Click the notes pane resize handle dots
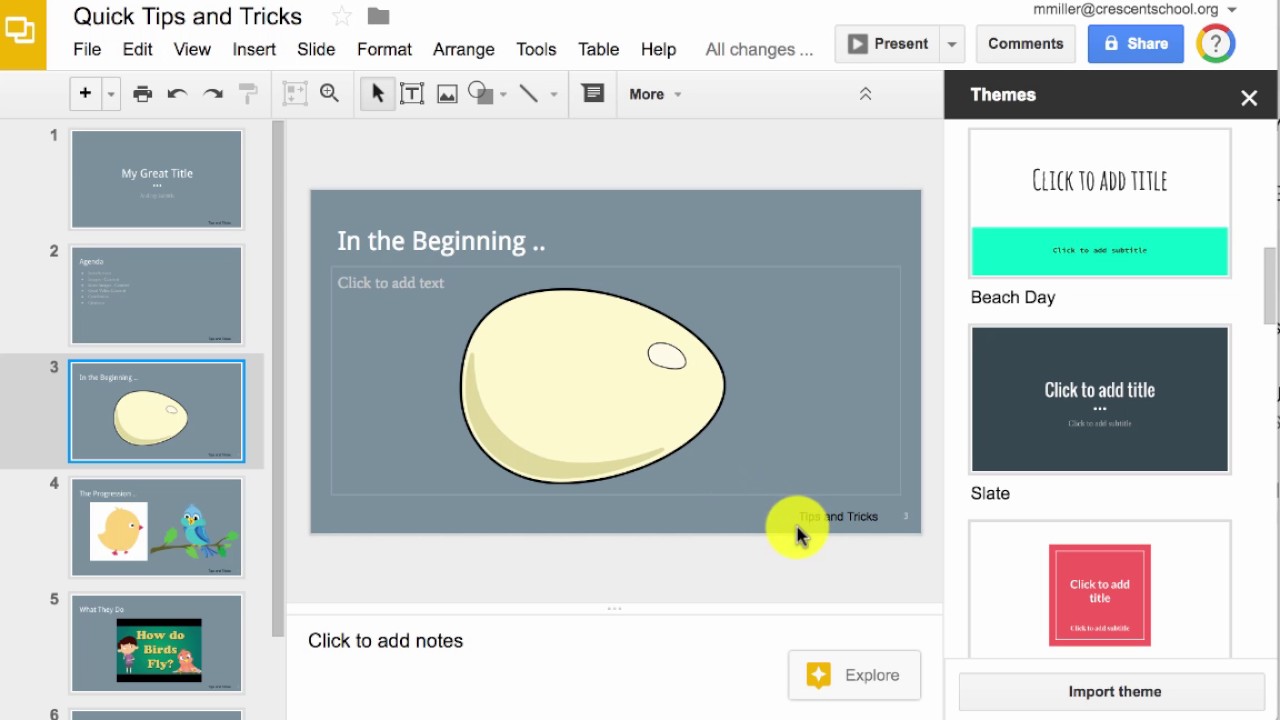Viewport: 1280px width, 720px height. 614,608
